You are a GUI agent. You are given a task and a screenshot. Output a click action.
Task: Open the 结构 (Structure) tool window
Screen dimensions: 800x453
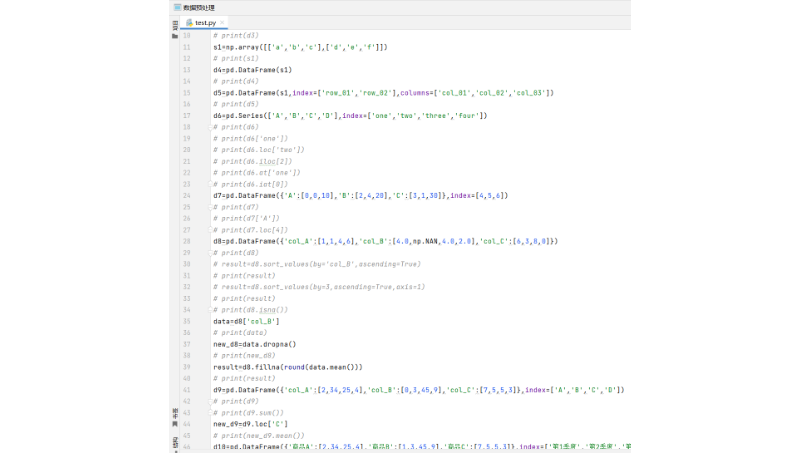click(175, 444)
